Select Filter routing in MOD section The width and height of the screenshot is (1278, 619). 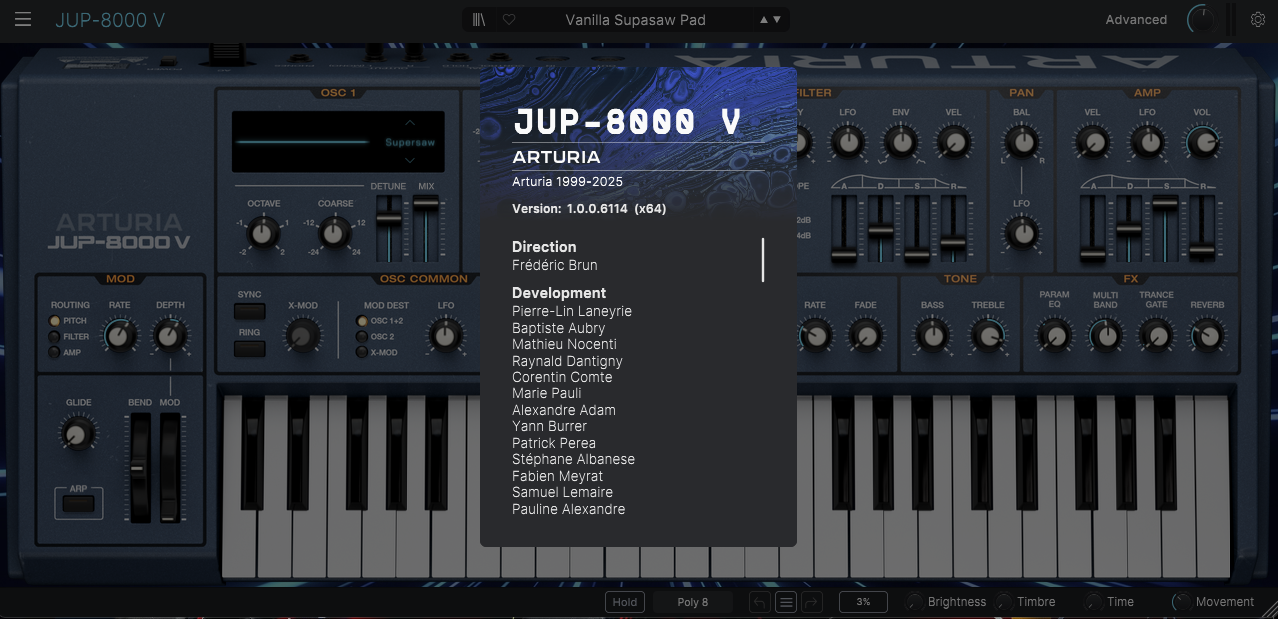pyautogui.click(x=54, y=337)
